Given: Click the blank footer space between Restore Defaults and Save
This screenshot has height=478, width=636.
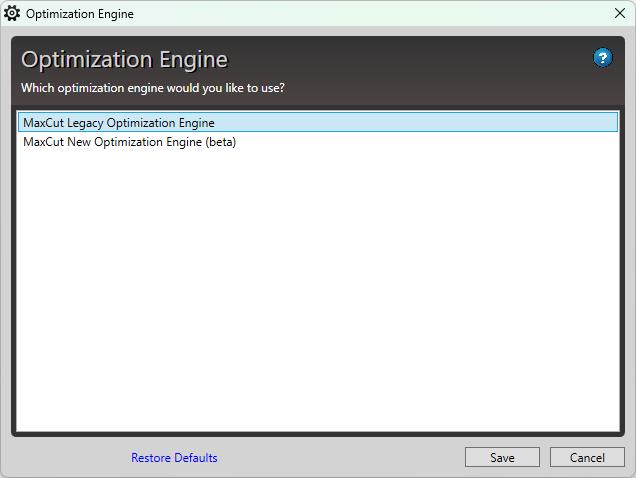Looking at the screenshot, I should pos(340,458).
